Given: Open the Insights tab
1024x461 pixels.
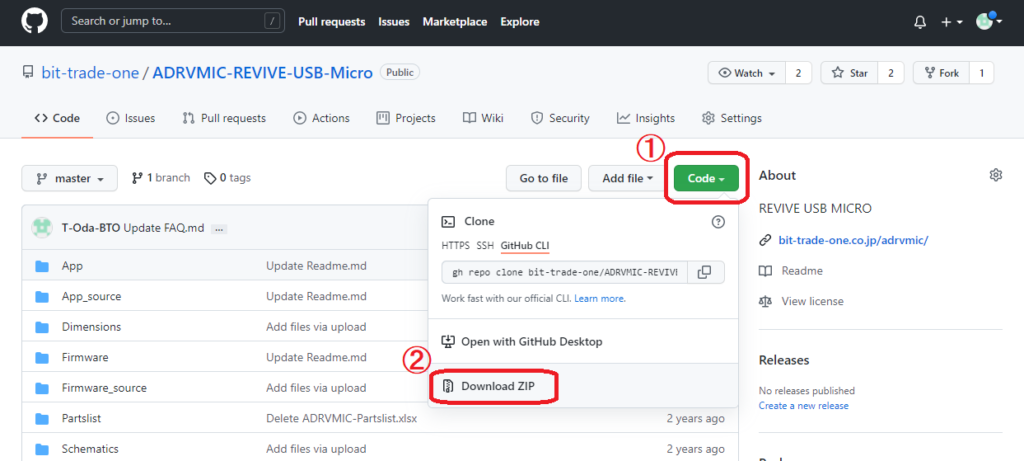Looking at the screenshot, I should click(646, 118).
